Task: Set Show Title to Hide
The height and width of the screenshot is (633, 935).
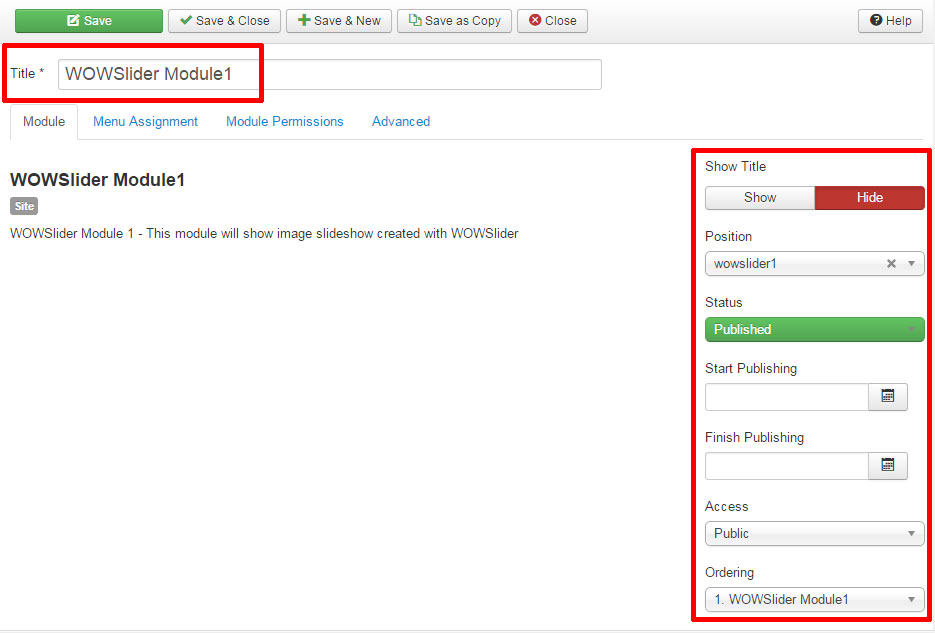Action: 869,198
